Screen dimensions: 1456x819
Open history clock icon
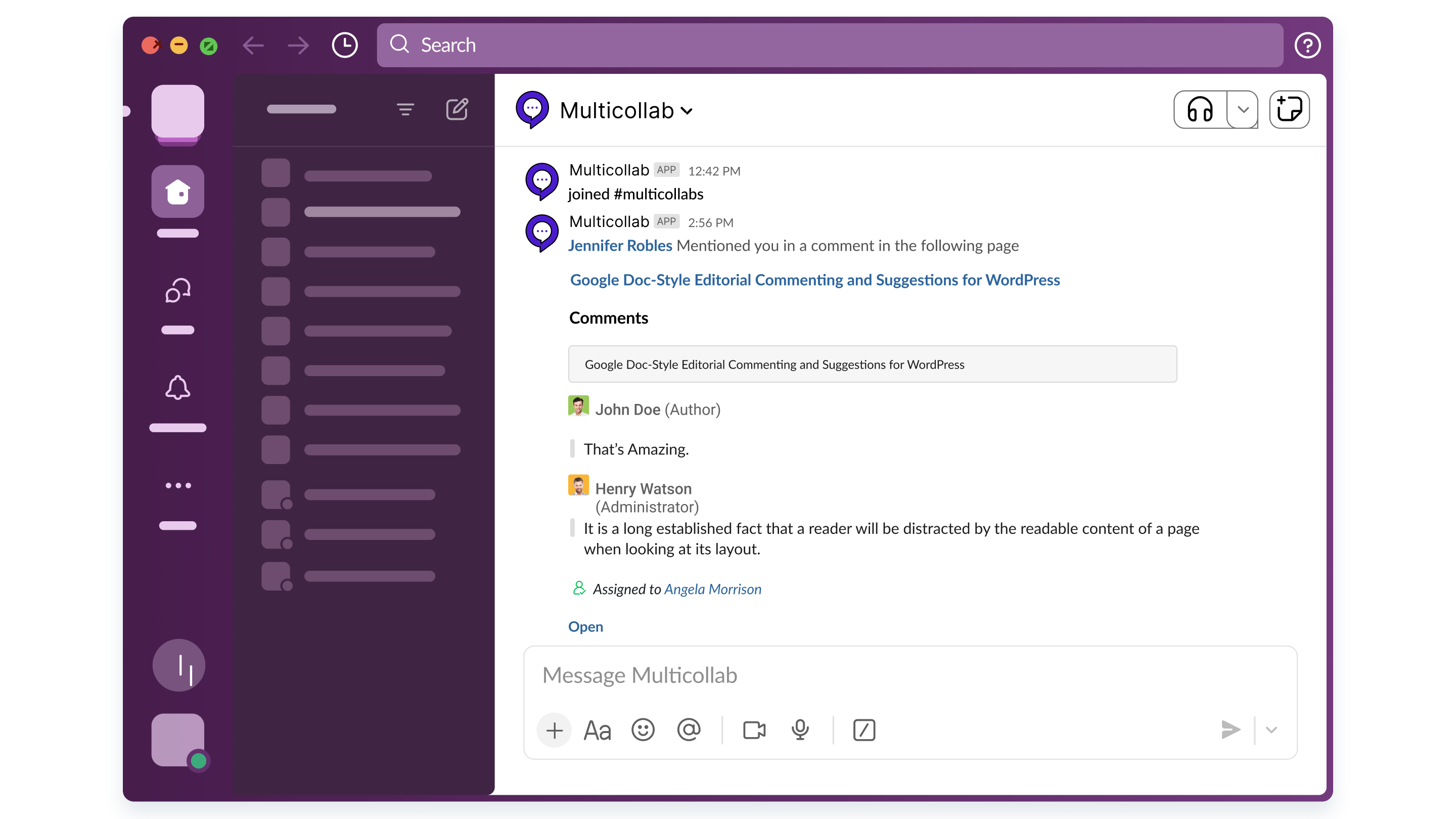[x=345, y=45]
